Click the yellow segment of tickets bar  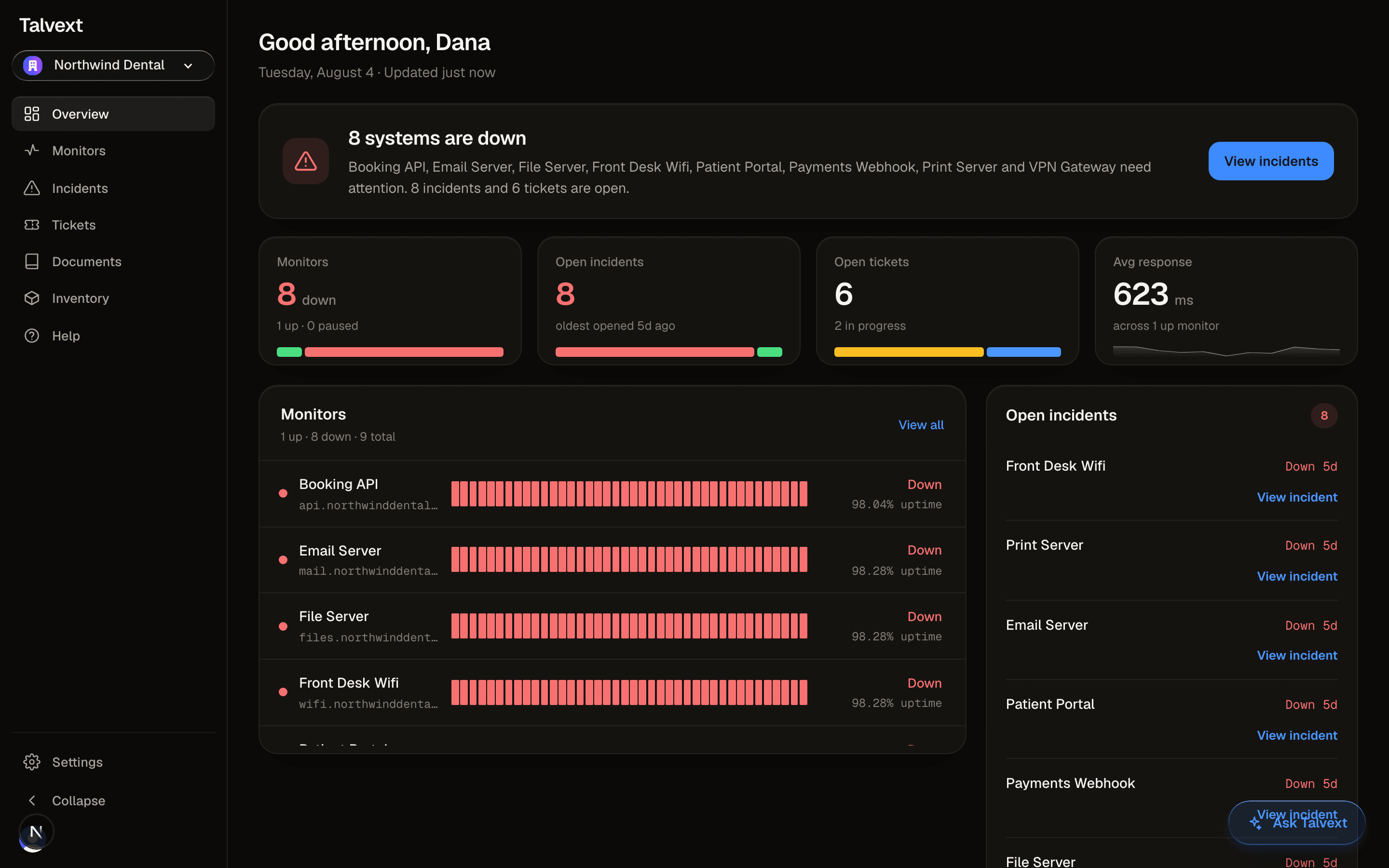coord(909,352)
